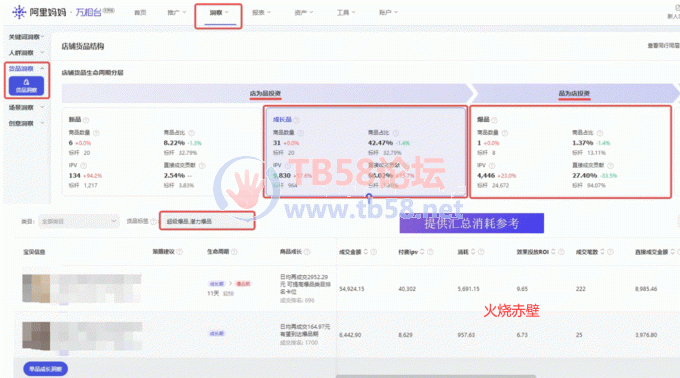Image resolution: width=680 pixels, height=378 pixels.
Task: Open the 类目 category dropdown
Action: coord(78,222)
